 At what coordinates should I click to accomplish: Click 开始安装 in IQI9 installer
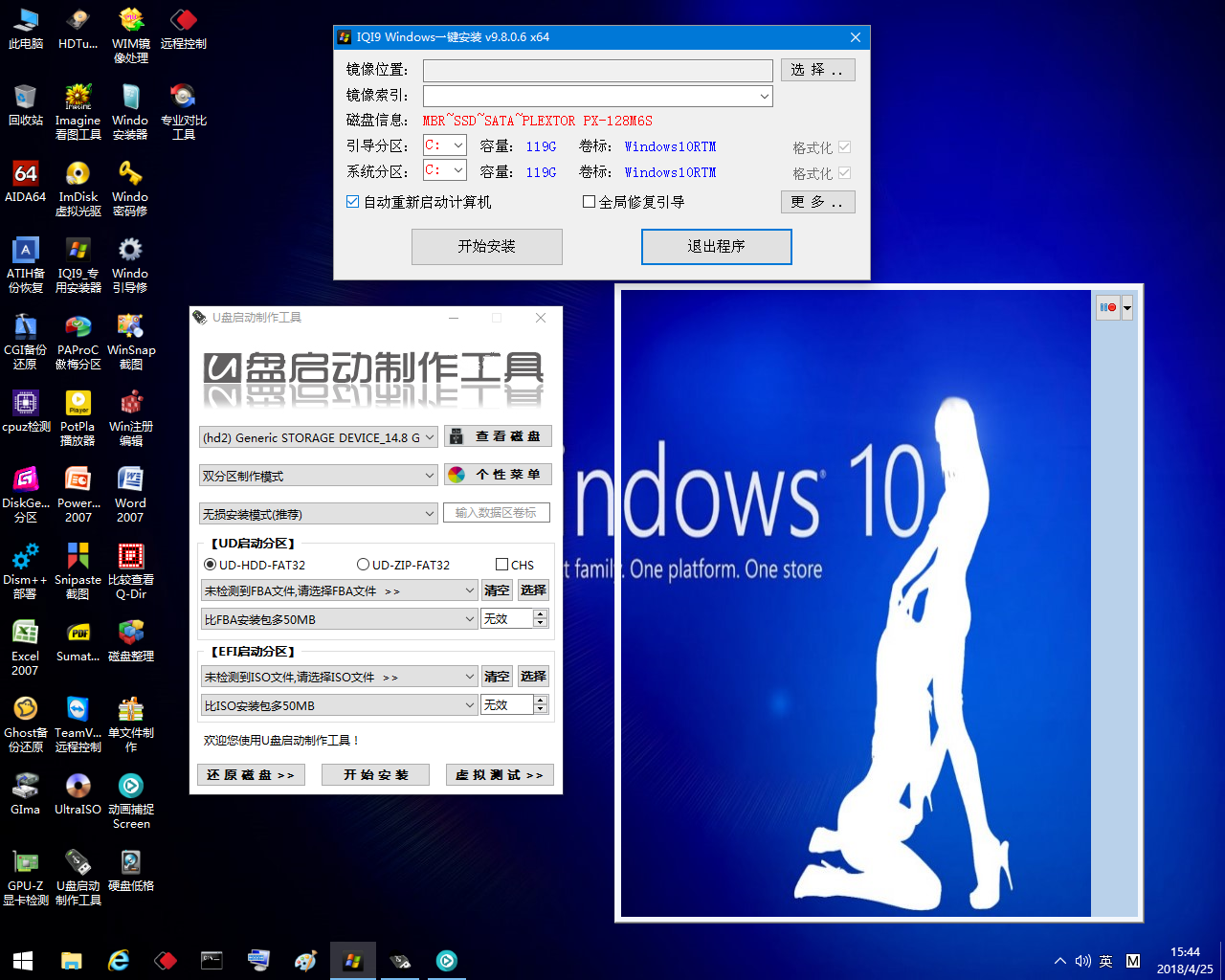point(486,246)
